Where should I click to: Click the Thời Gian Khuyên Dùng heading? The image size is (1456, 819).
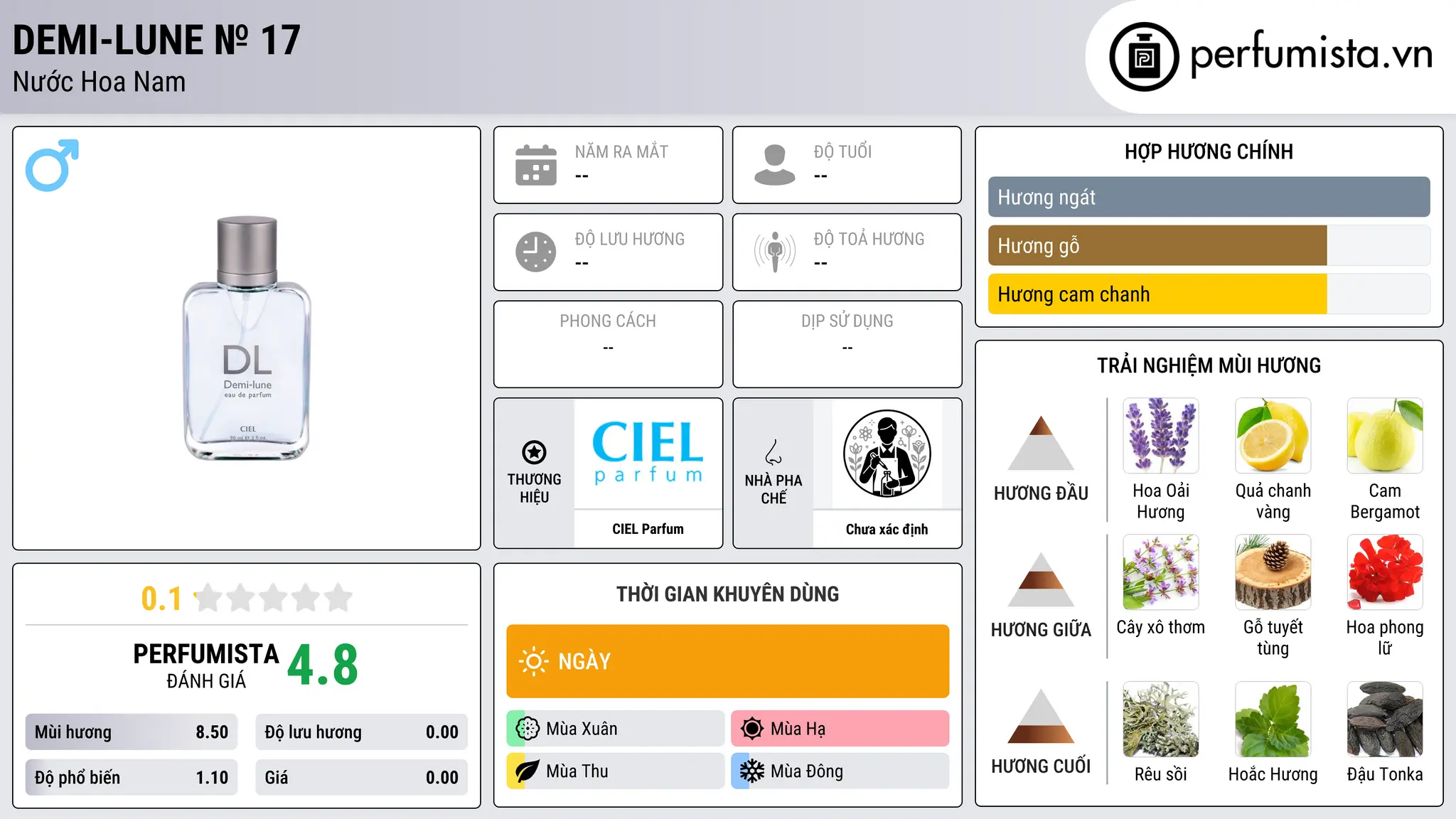[727, 594]
